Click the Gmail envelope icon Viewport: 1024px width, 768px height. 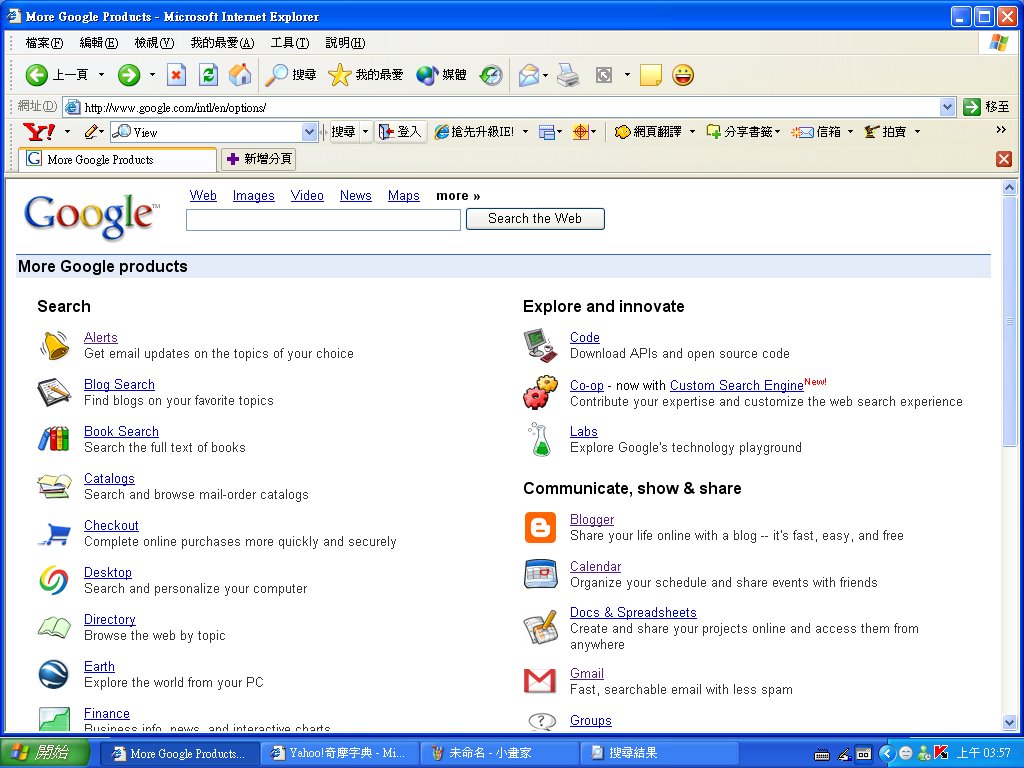tap(541, 681)
